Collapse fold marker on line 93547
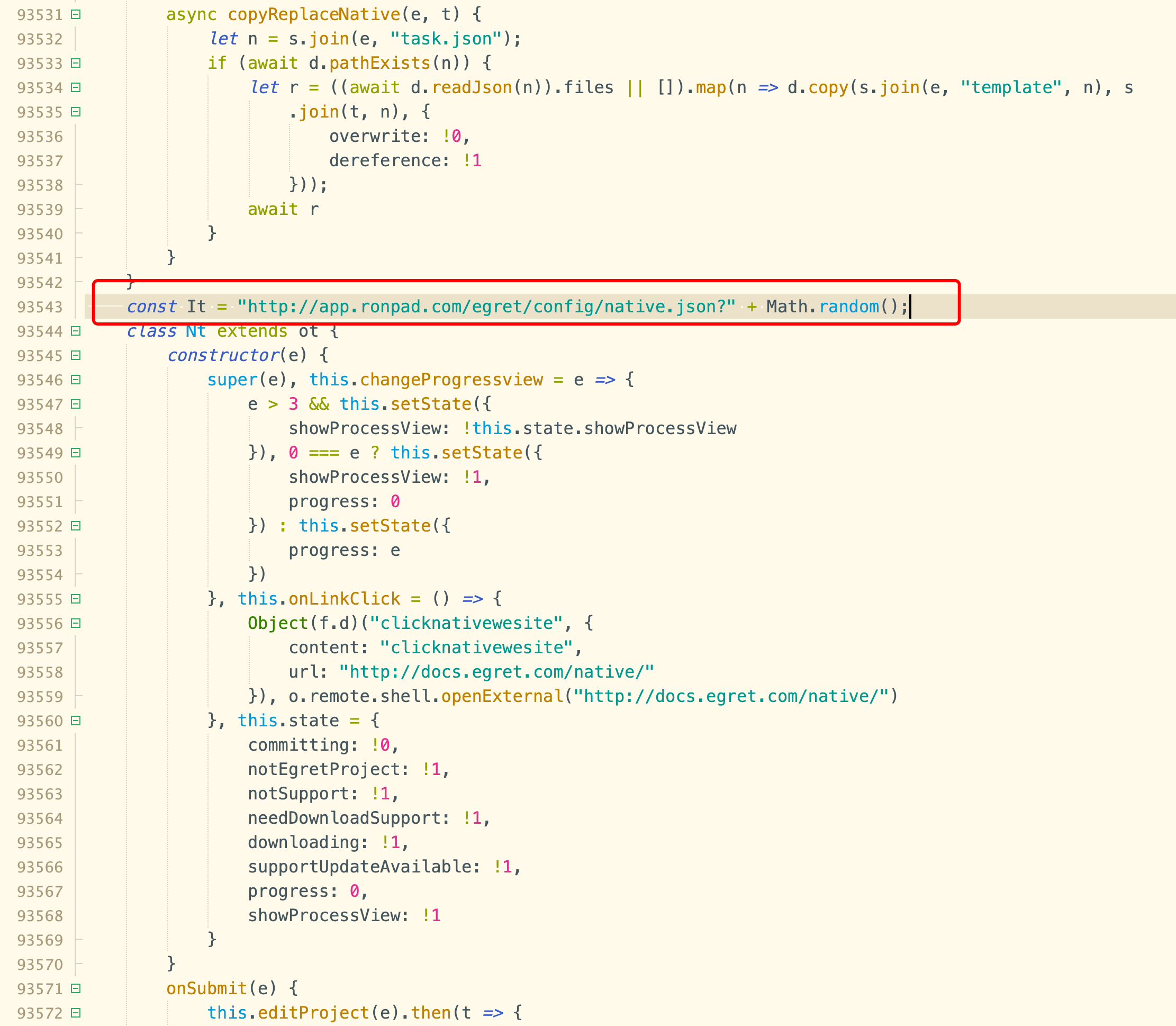1176x1026 pixels. point(76,404)
